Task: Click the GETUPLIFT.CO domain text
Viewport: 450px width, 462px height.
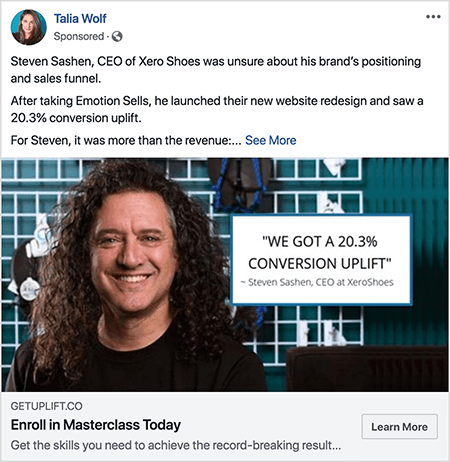Action: click(x=46, y=406)
